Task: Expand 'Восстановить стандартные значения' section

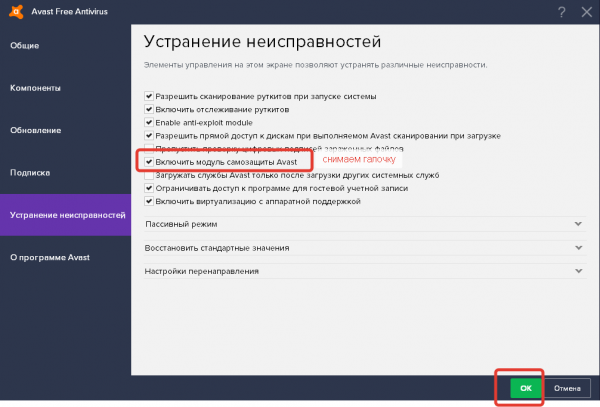Action: click(365, 248)
